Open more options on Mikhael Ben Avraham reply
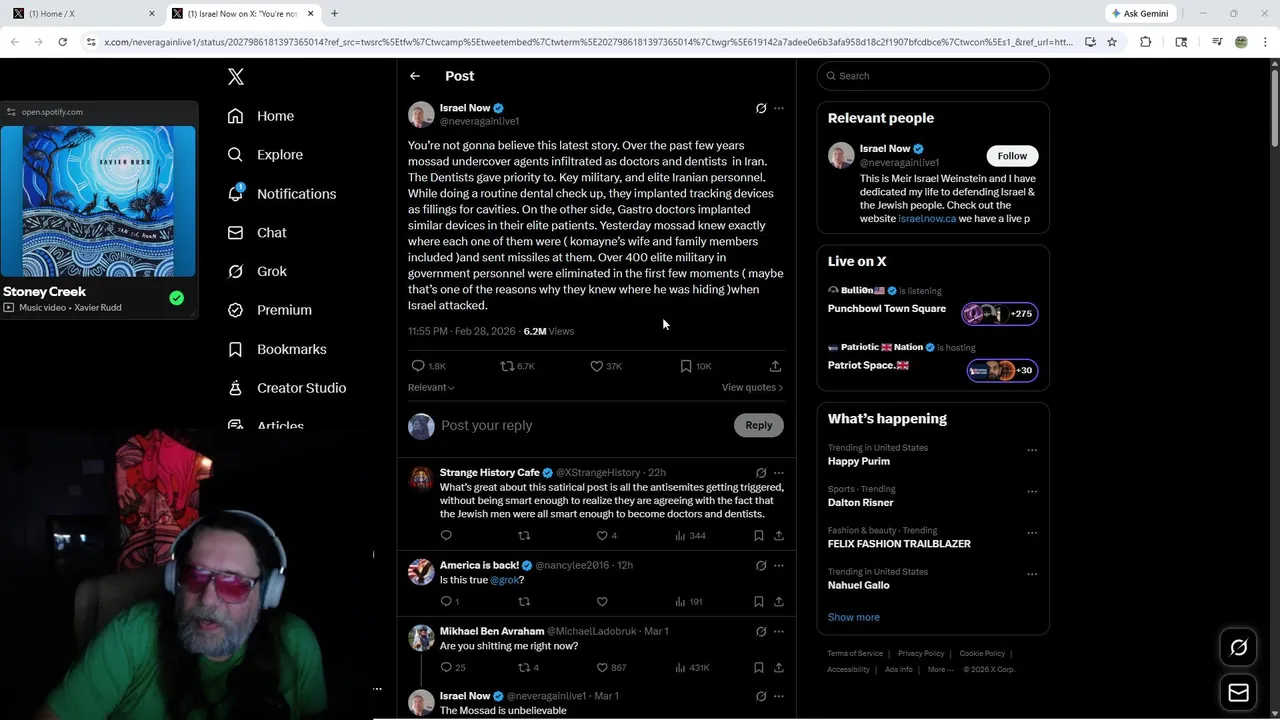 [x=779, y=632]
